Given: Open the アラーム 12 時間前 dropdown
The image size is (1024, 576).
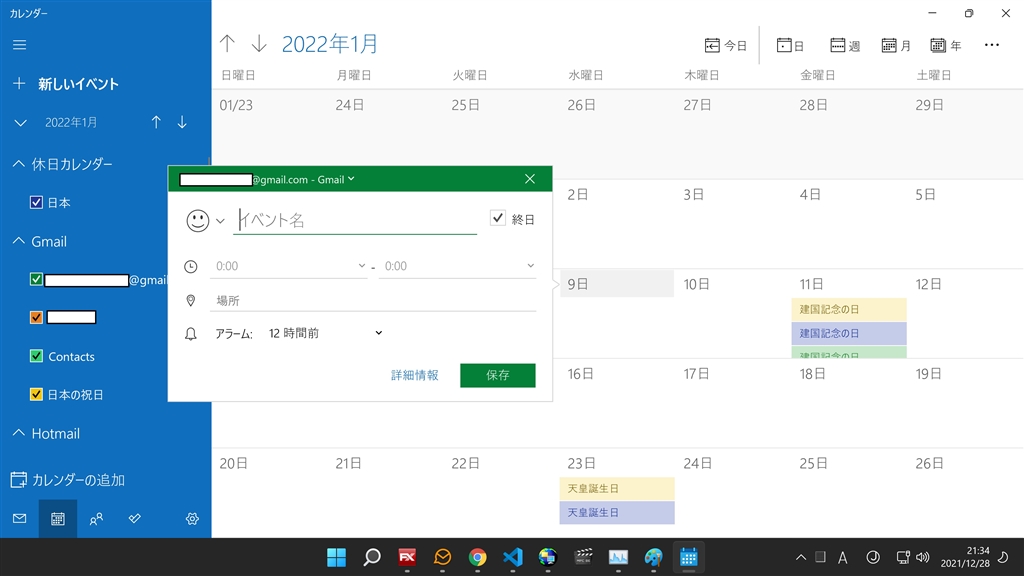Looking at the screenshot, I should tap(325, 333).
